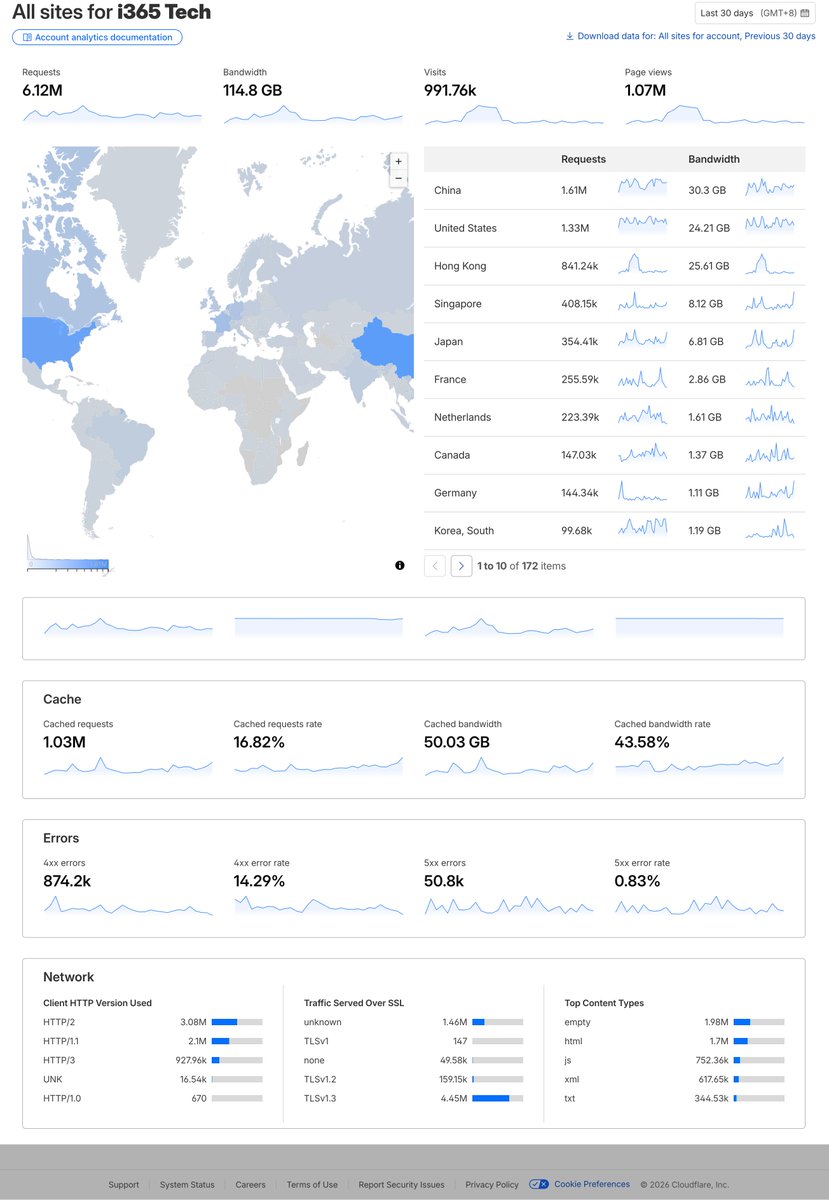829x1200 pixels.
Task: Click the HTTP/2 usage bar
Action: (237, 1022)
